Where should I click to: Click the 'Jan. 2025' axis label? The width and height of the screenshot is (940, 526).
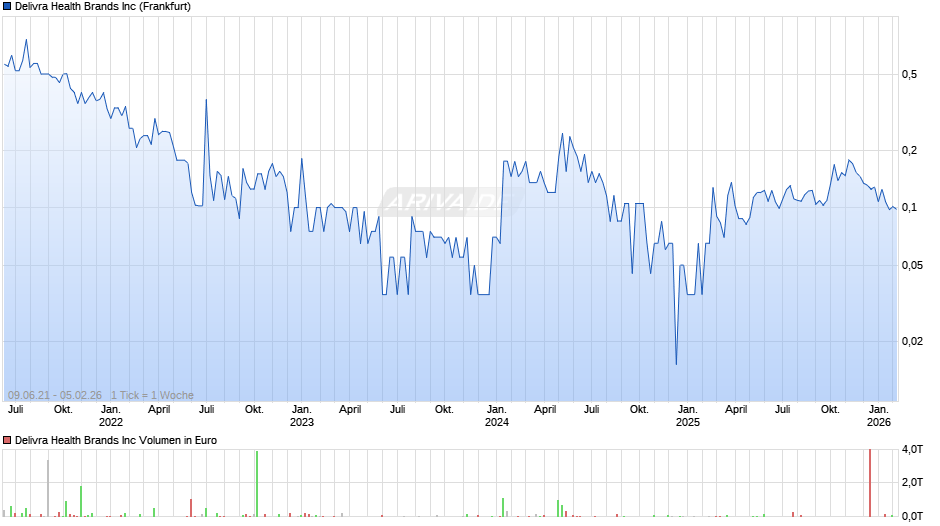[x=688, y=416]
